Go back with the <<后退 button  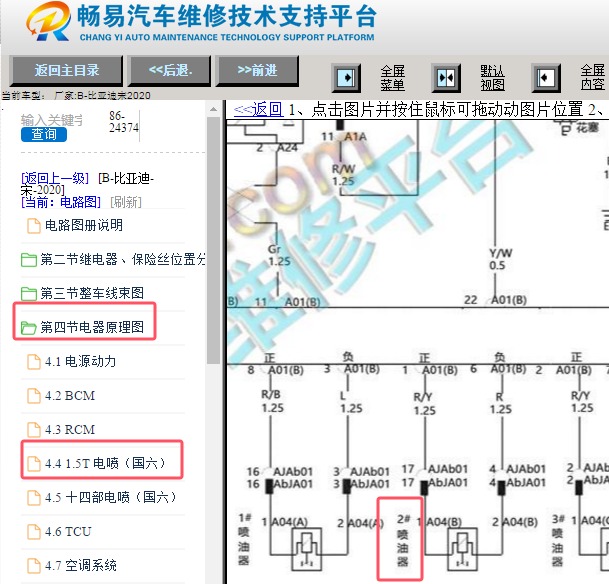tap(170, 71)
